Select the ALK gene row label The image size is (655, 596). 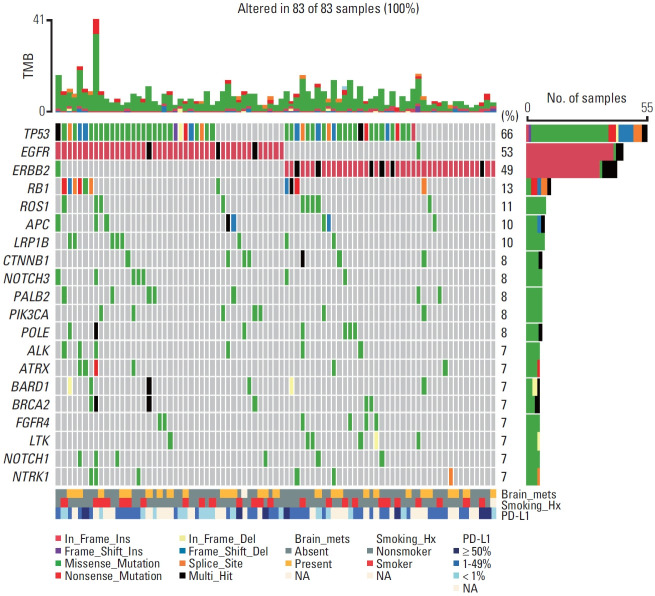(38, 350)
